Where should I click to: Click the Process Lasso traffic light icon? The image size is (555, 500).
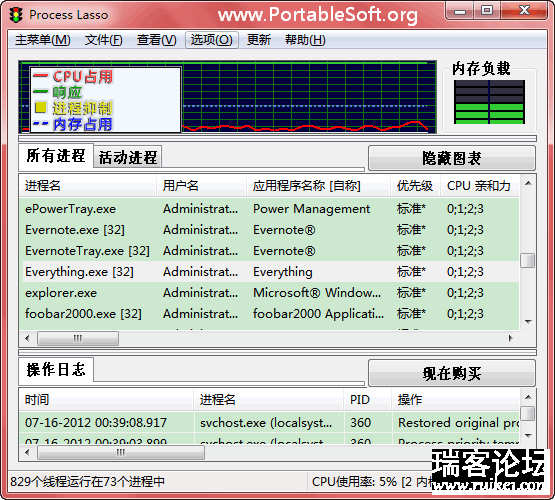pyautogui.click(x=16, y=15)
